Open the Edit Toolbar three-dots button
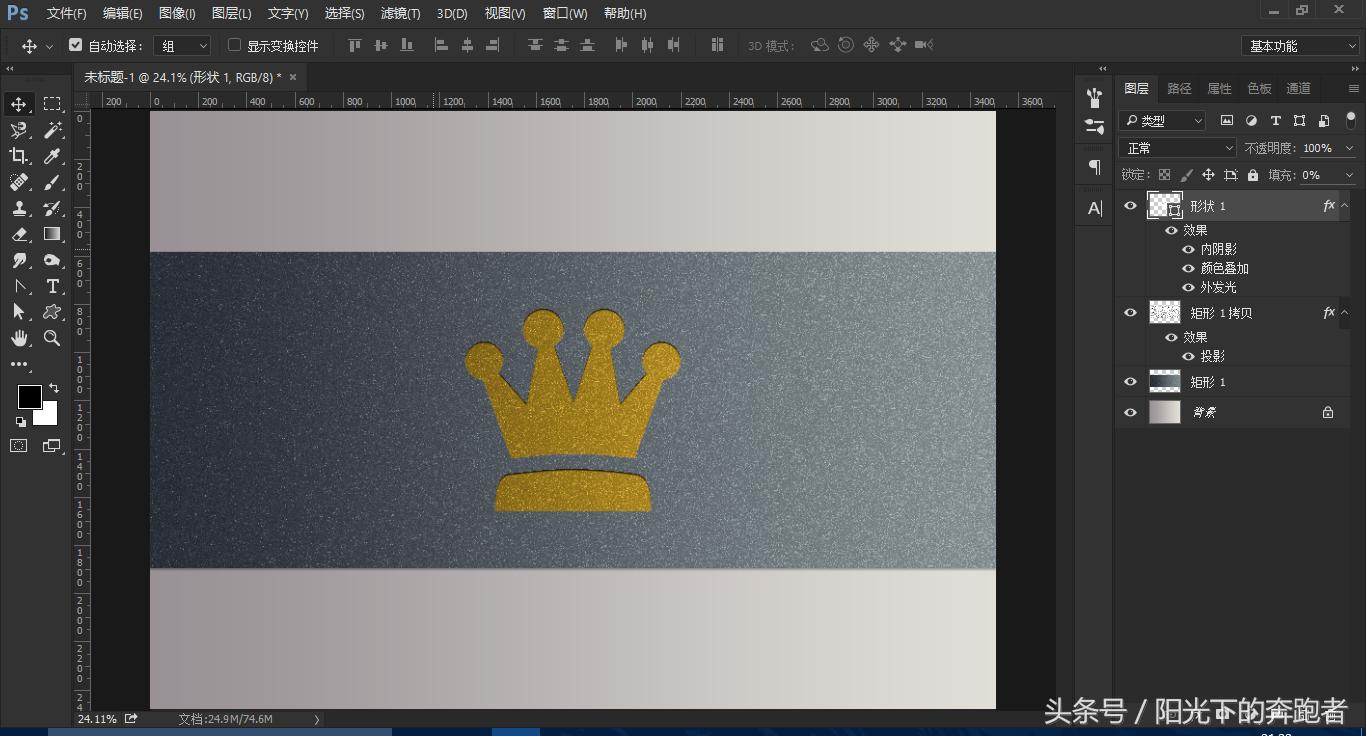This screenshot has width=1366, height=736. click(19, 365)
